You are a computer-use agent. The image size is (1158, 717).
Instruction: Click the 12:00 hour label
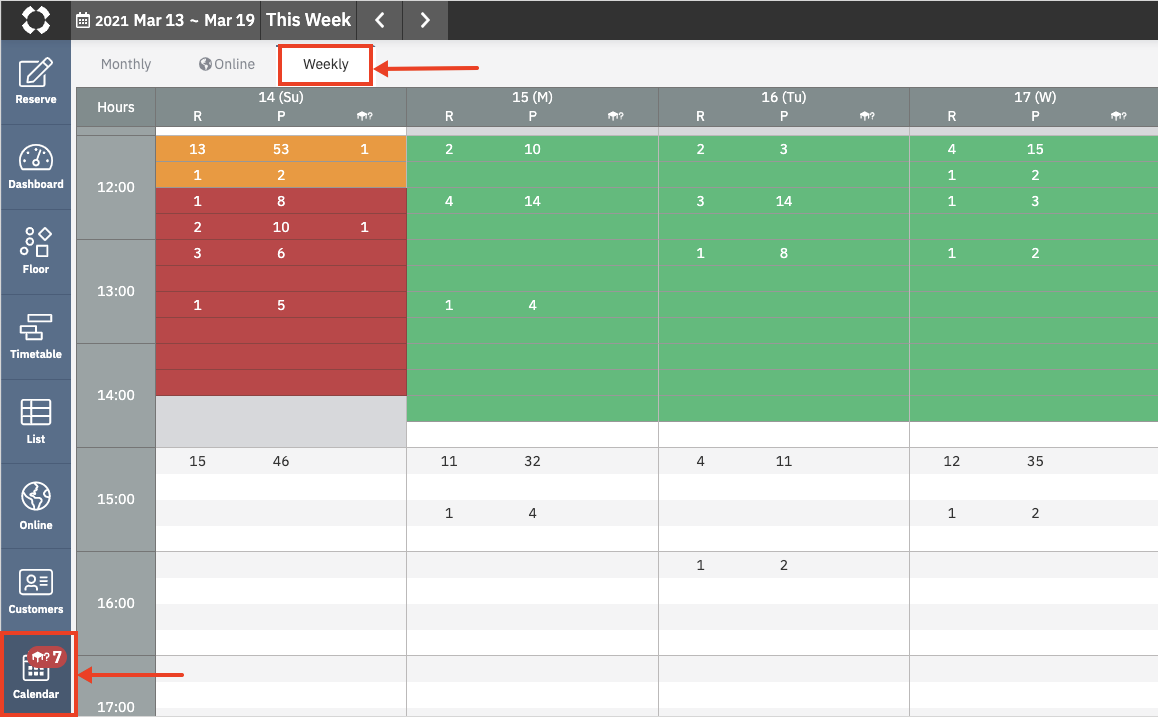click(x=116, y=187)
